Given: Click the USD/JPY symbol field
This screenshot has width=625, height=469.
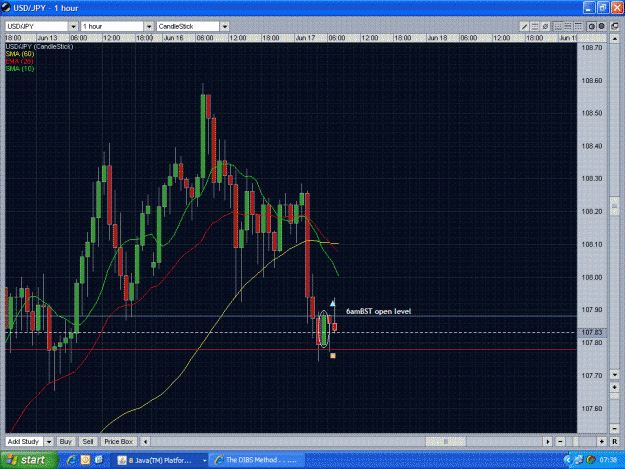Looking at the screenshot, I should point(37,27).
